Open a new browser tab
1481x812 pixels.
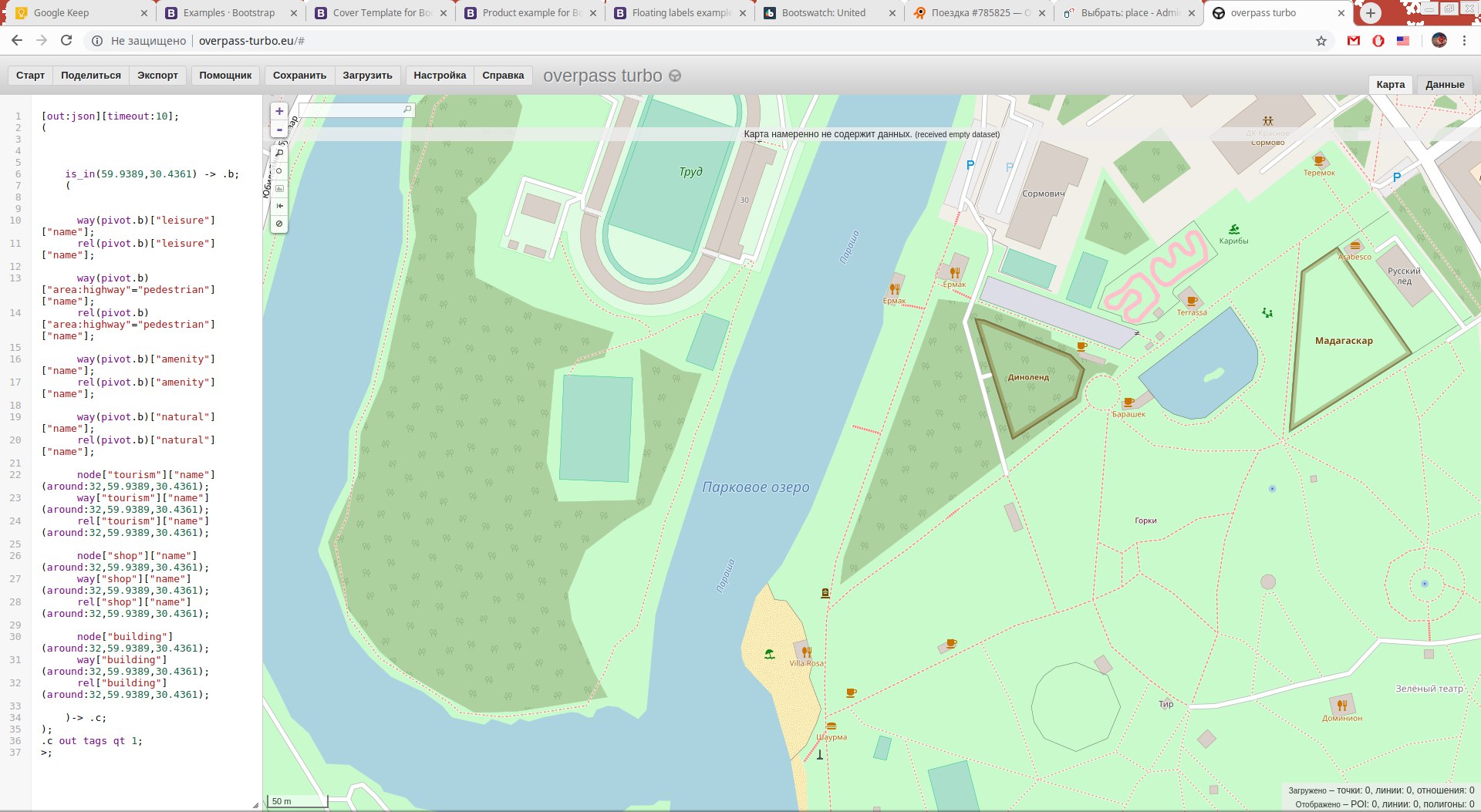(x=1371, y=13)
